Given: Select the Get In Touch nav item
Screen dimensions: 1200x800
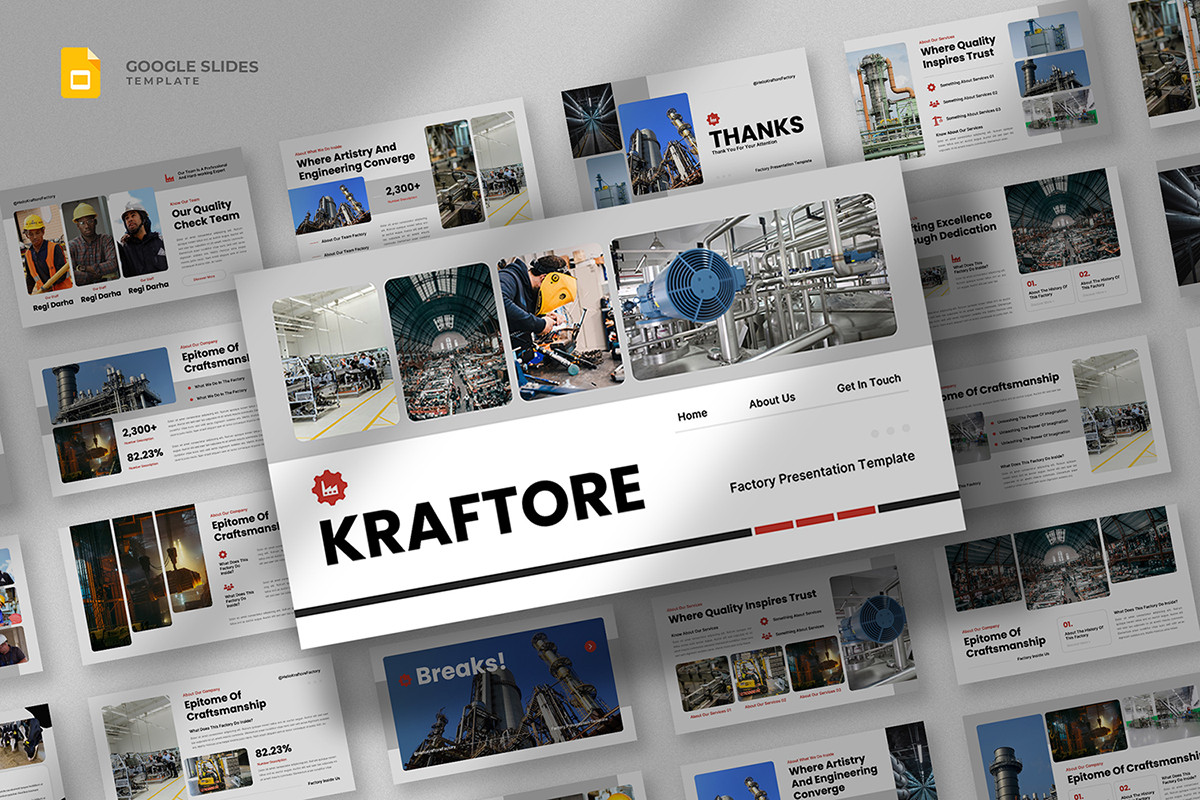Looking at the screenshot, I should point(869,383).
